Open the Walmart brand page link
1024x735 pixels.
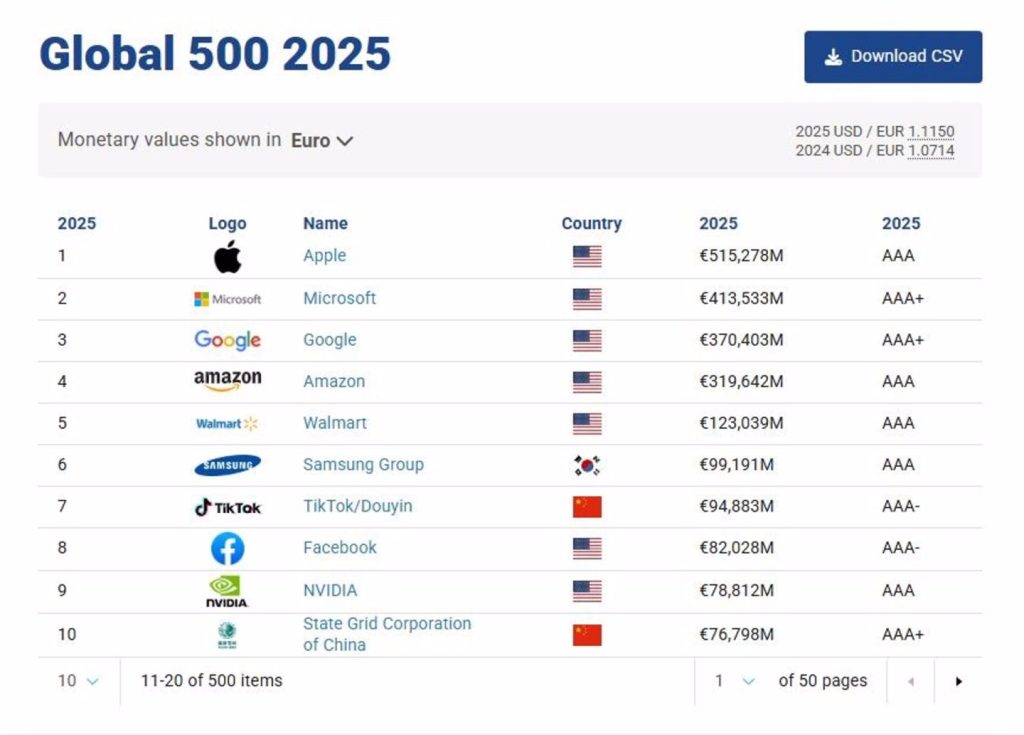coord(334,423)
